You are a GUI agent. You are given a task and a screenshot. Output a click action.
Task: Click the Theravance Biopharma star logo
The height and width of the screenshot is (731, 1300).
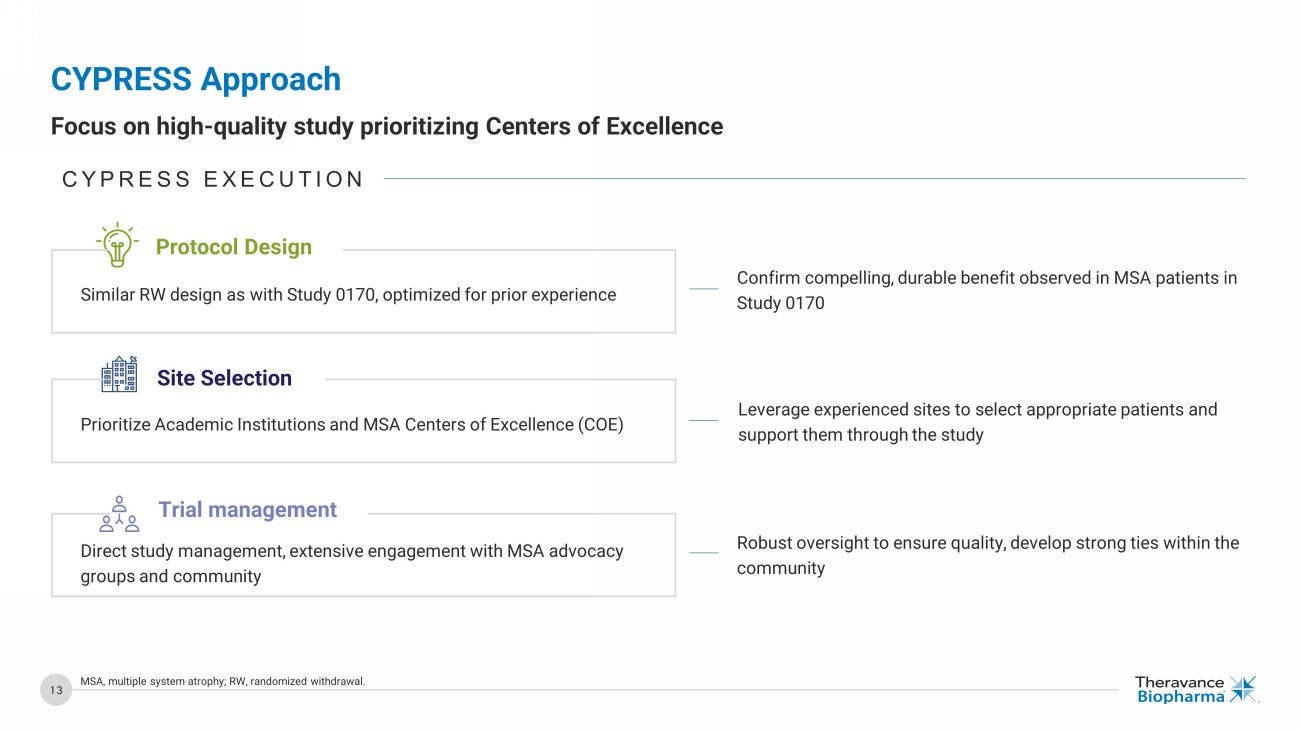[x=1243, y=689]
